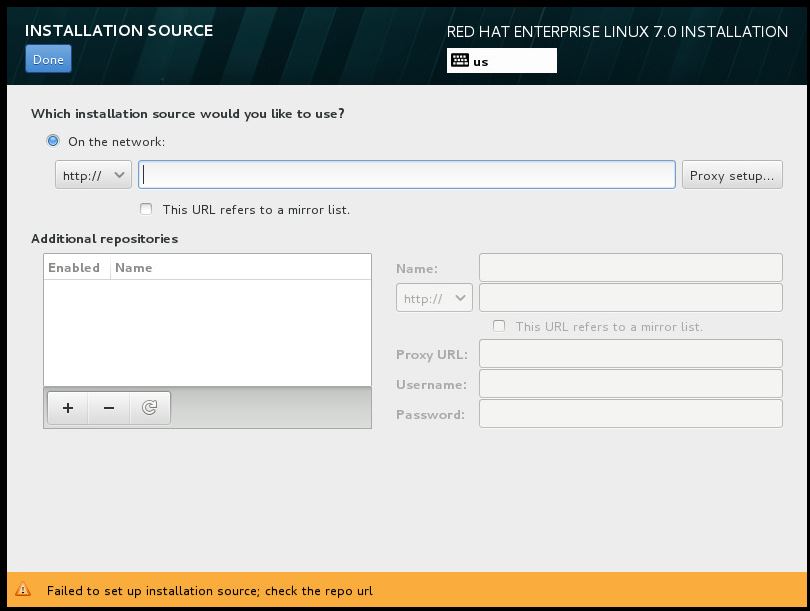Viewport: 810px width, 611px height.
Task: Click the remove repository minus icon
Action: [x=109, y=408]
